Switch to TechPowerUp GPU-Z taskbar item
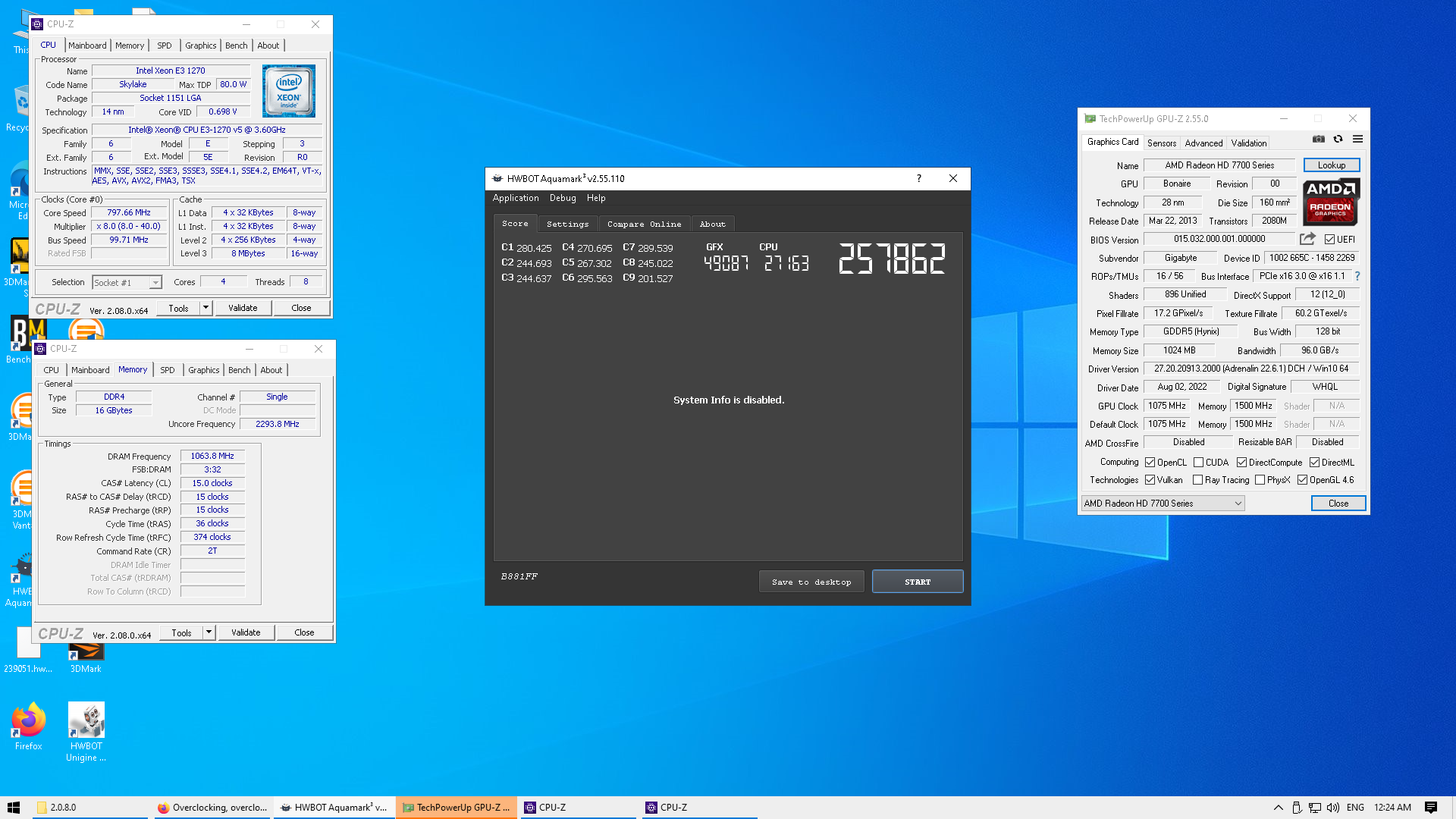 456,808
